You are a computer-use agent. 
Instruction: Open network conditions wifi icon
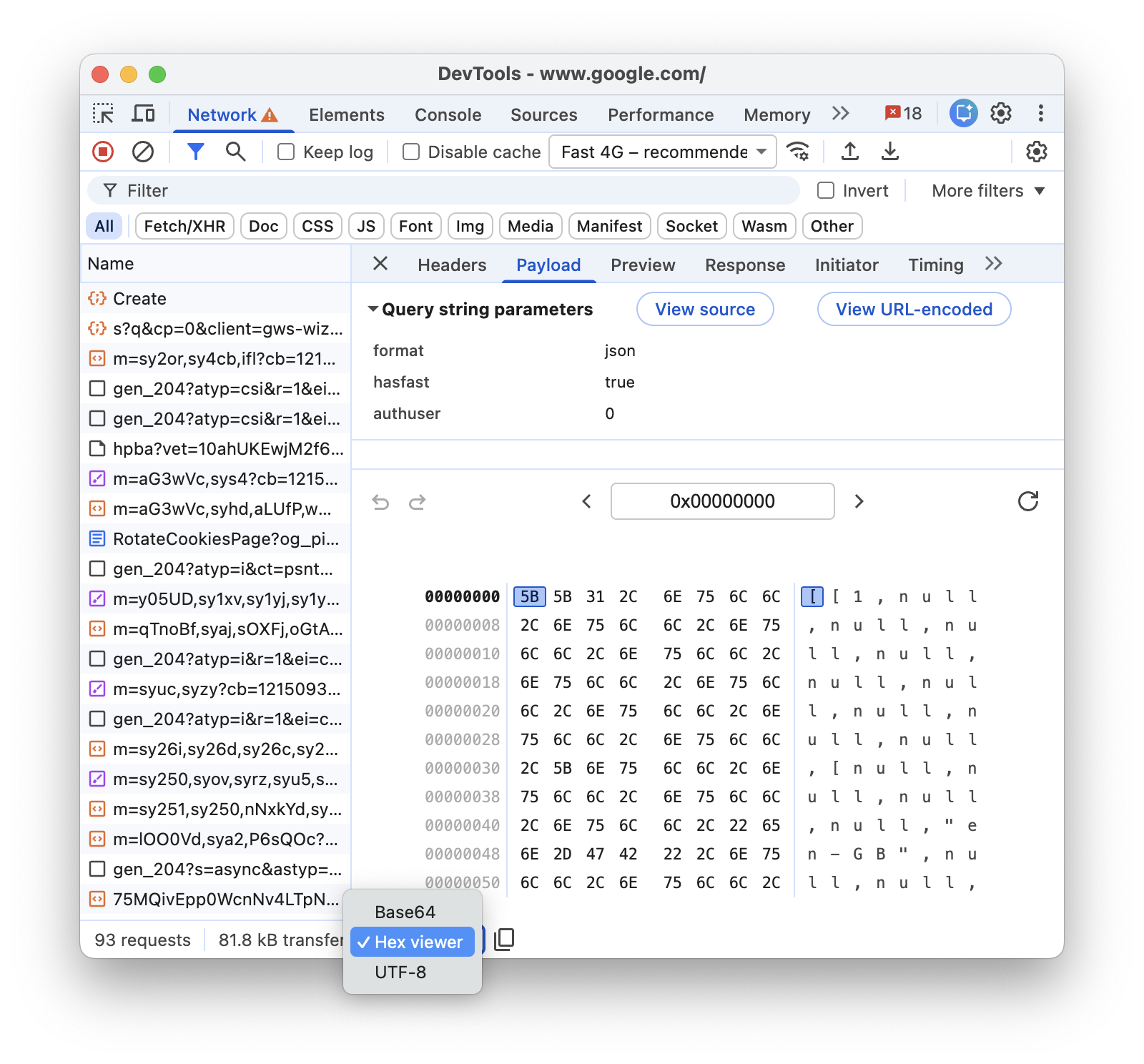pyautogui.click(x=798, y=152)
